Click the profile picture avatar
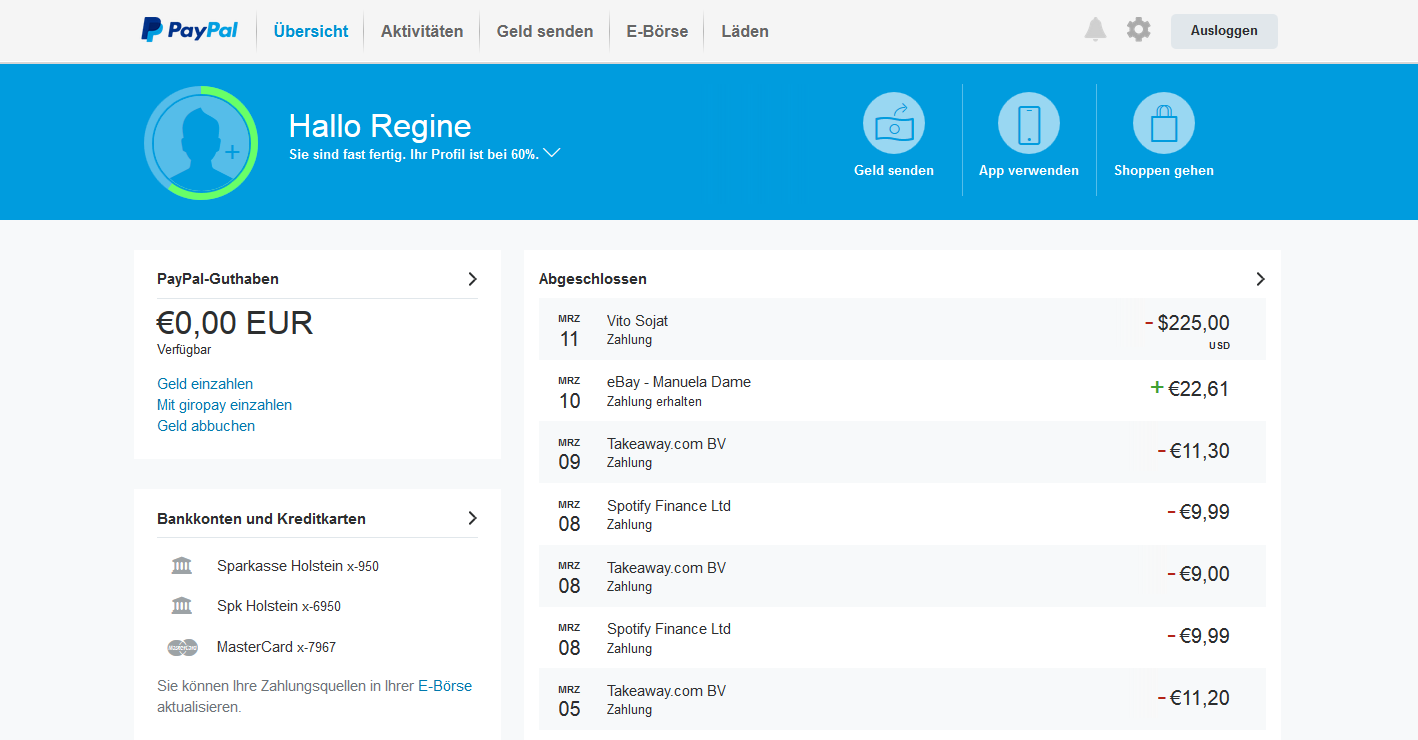Viewport: 1418px width, 740px height. (201, 142)
